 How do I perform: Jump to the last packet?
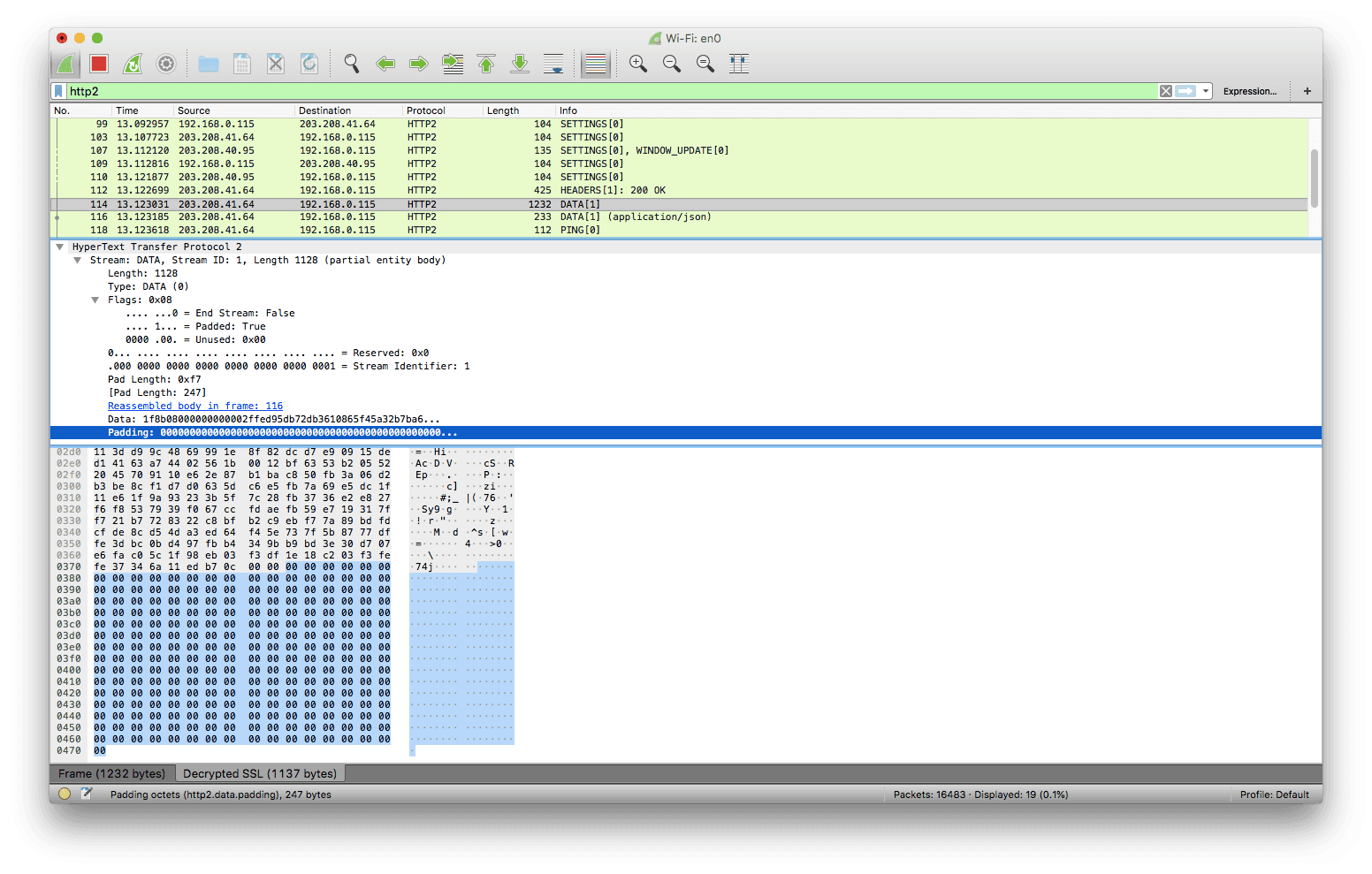pyautogui.click(x=520, y=64)
